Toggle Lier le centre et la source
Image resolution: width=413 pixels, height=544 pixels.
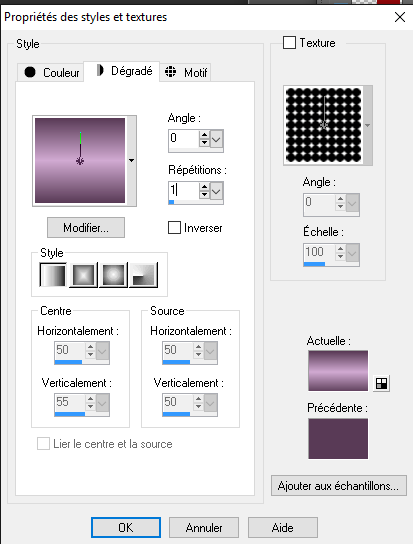coord(43,444)
